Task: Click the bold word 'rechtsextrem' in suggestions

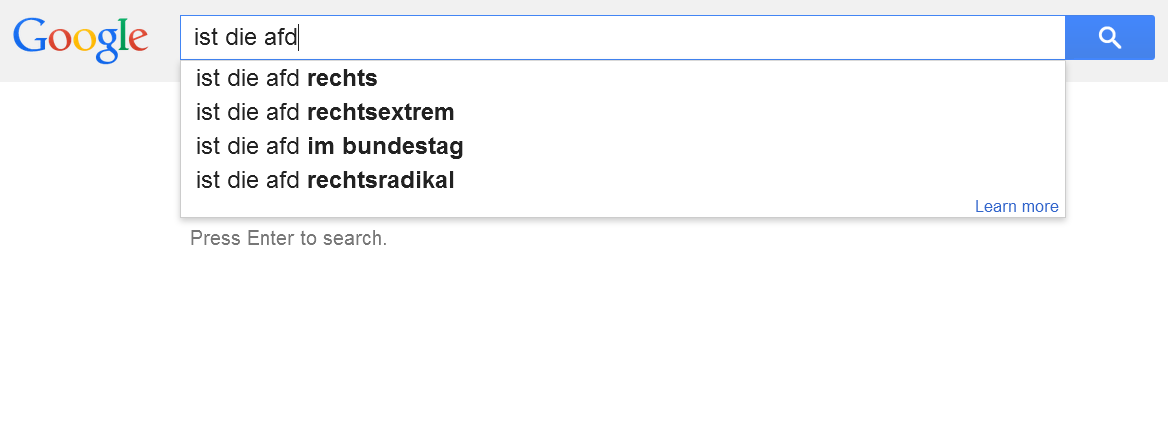Action: pyautogui.click(x=381, y=112)
